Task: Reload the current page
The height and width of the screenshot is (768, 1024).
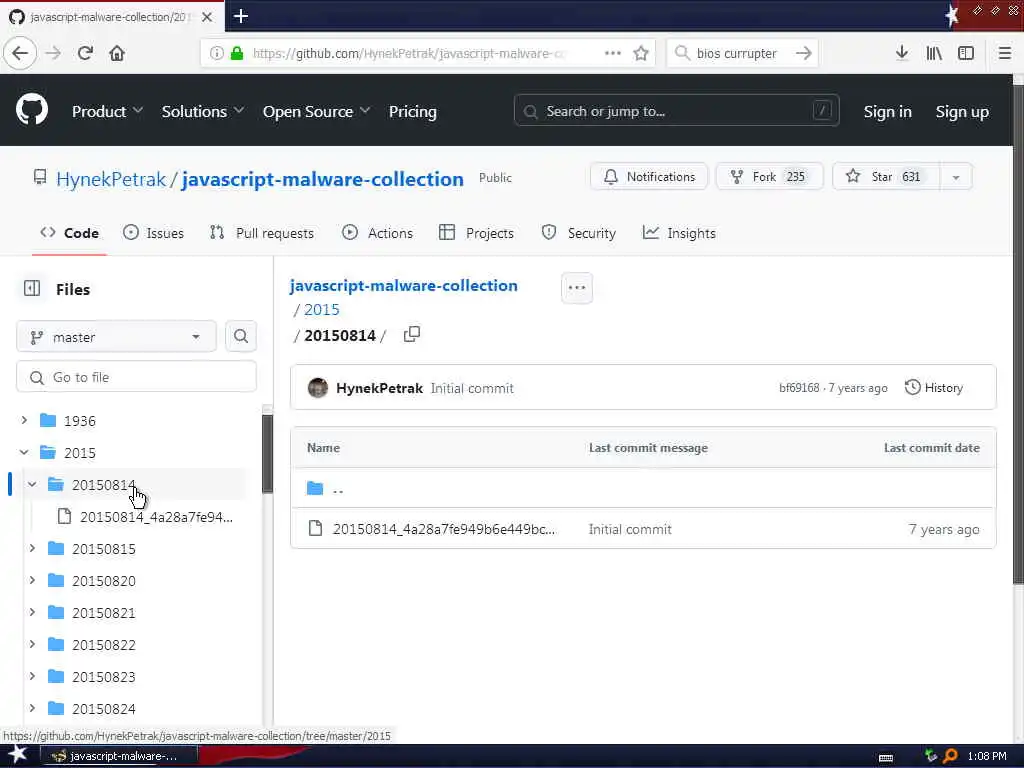Action: pyautogui.click(x=85, y=53)
